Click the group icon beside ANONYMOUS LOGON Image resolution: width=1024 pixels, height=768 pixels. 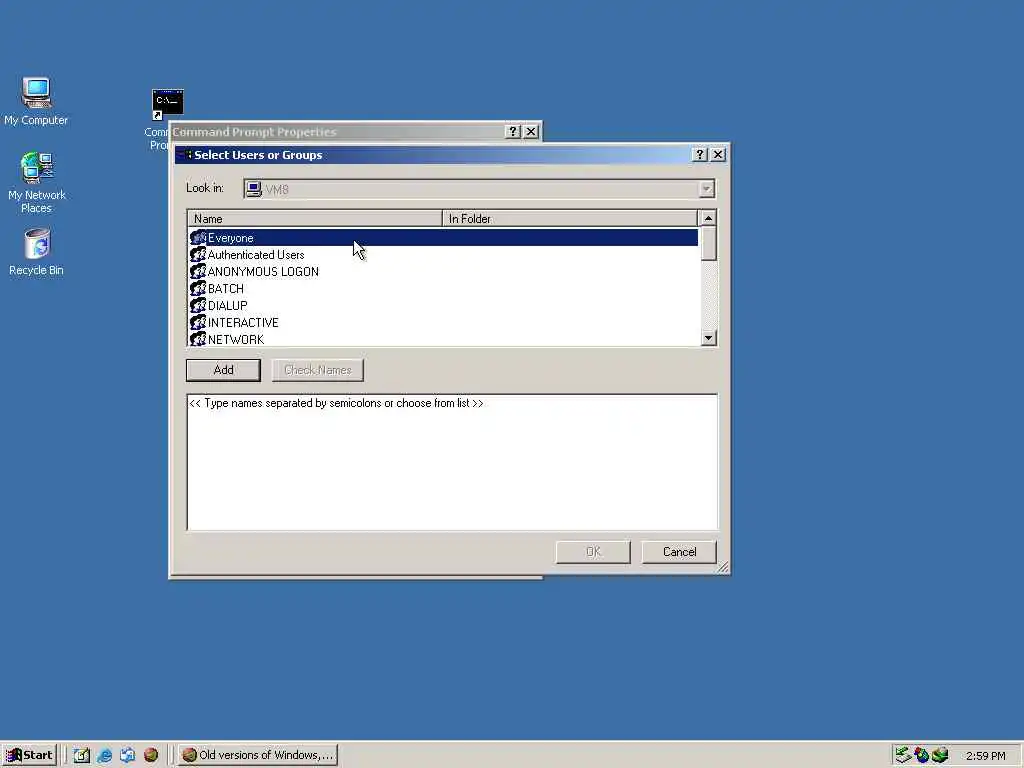[x=198, y=272]
